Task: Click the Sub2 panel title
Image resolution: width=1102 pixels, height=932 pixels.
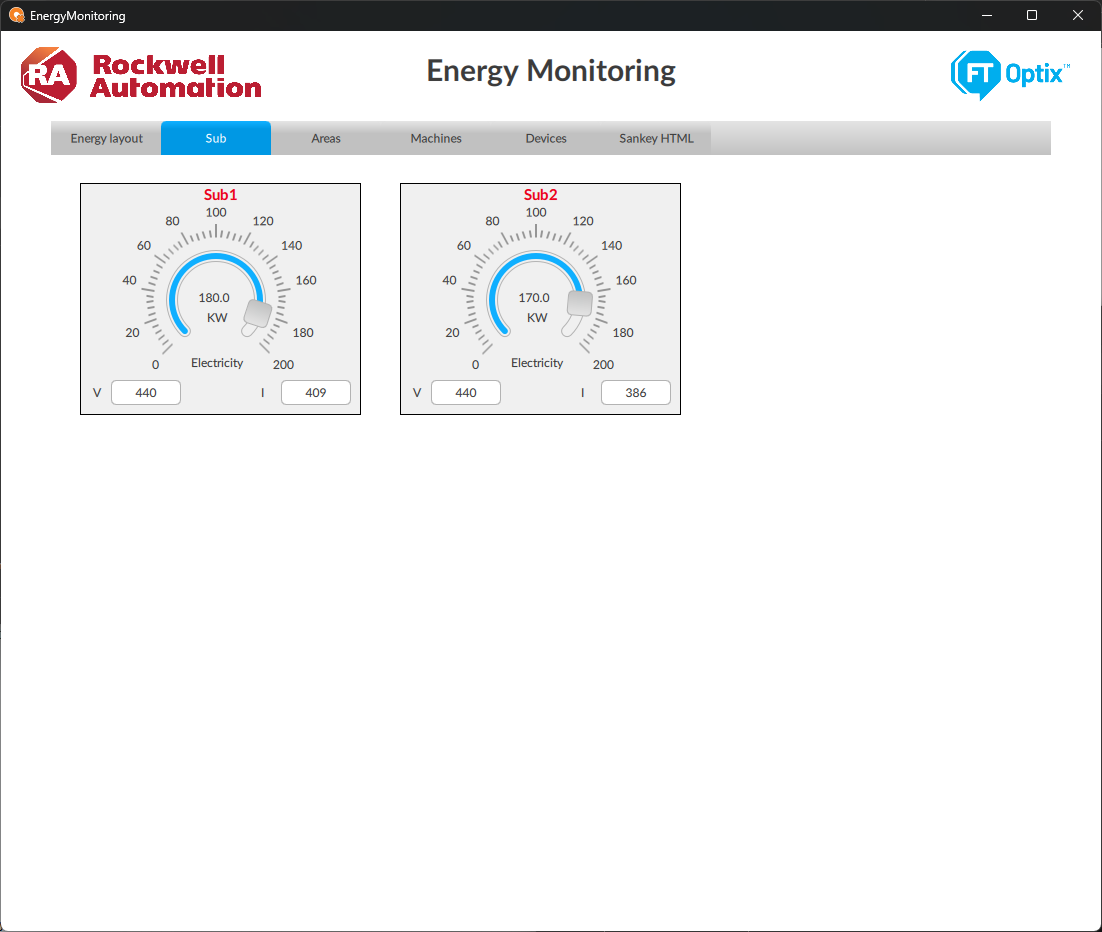Action: pyautogui.click(x=540, y=195)
